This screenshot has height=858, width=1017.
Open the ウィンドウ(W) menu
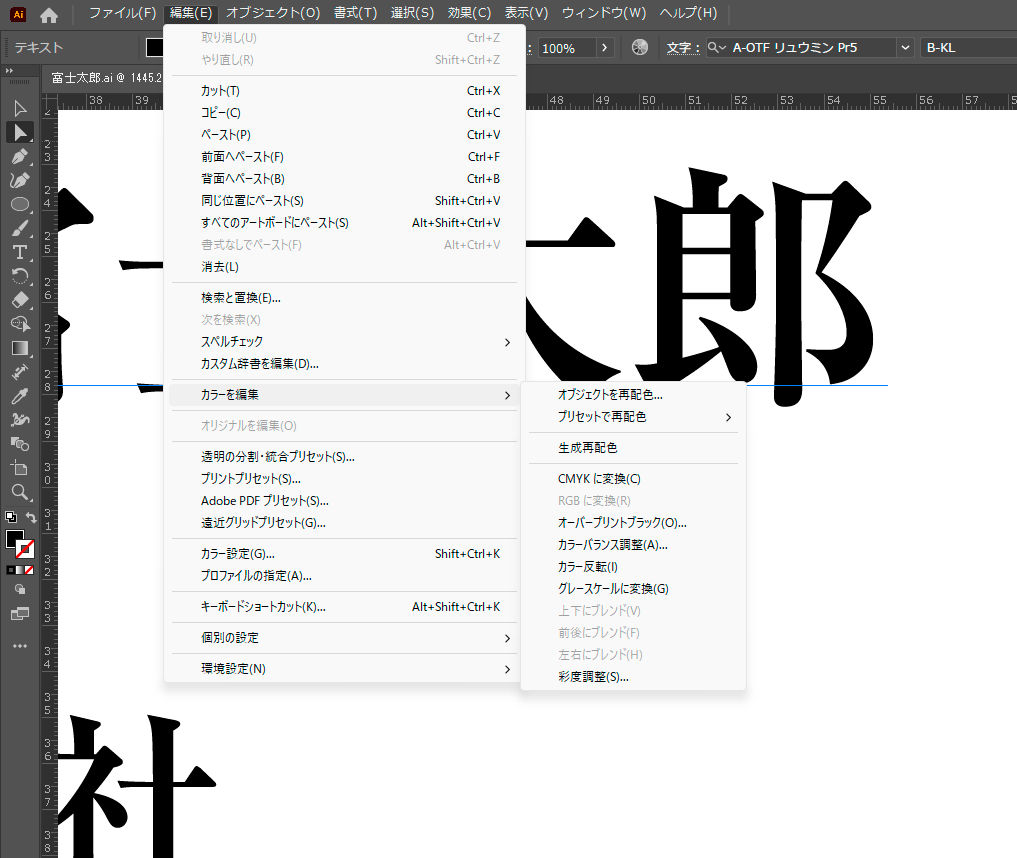point(604,13)
